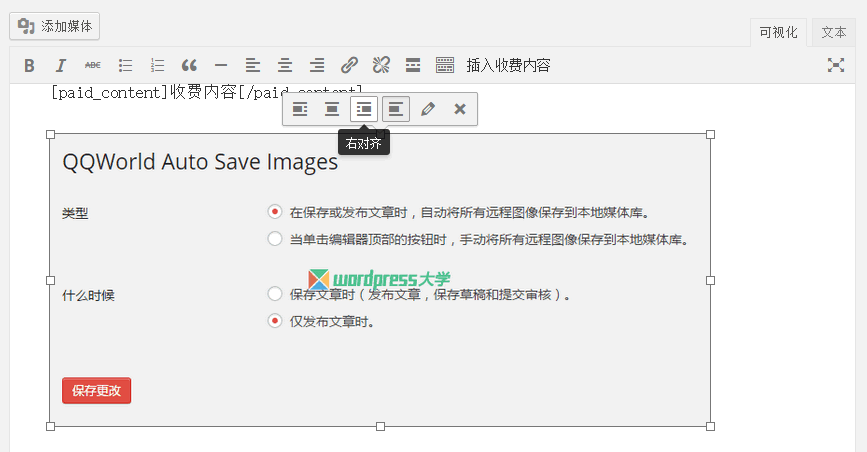This screenshot has height=452, width=867.
Task: Align text right in main toolbar
Action: click(x=317, y=65)
